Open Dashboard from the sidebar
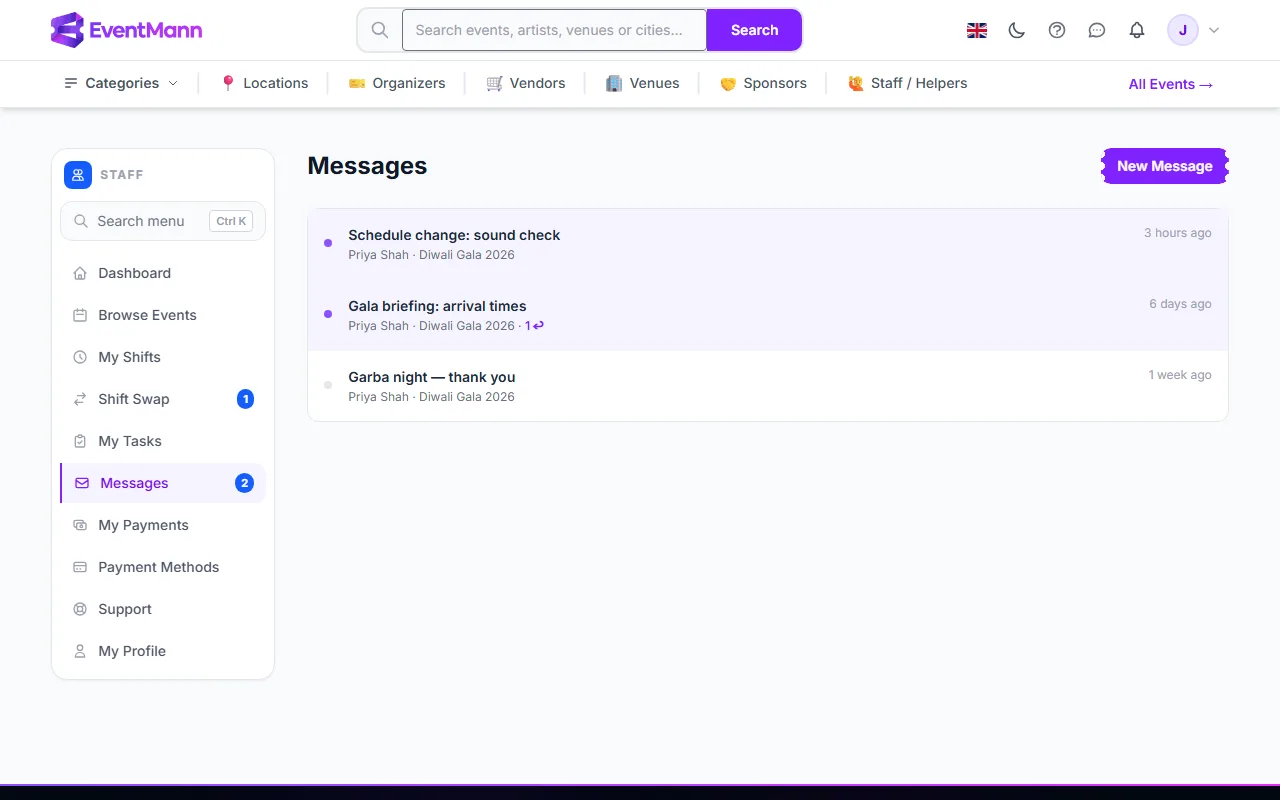Viewport: 1280px width, 800px height. (x=163, y=273)
